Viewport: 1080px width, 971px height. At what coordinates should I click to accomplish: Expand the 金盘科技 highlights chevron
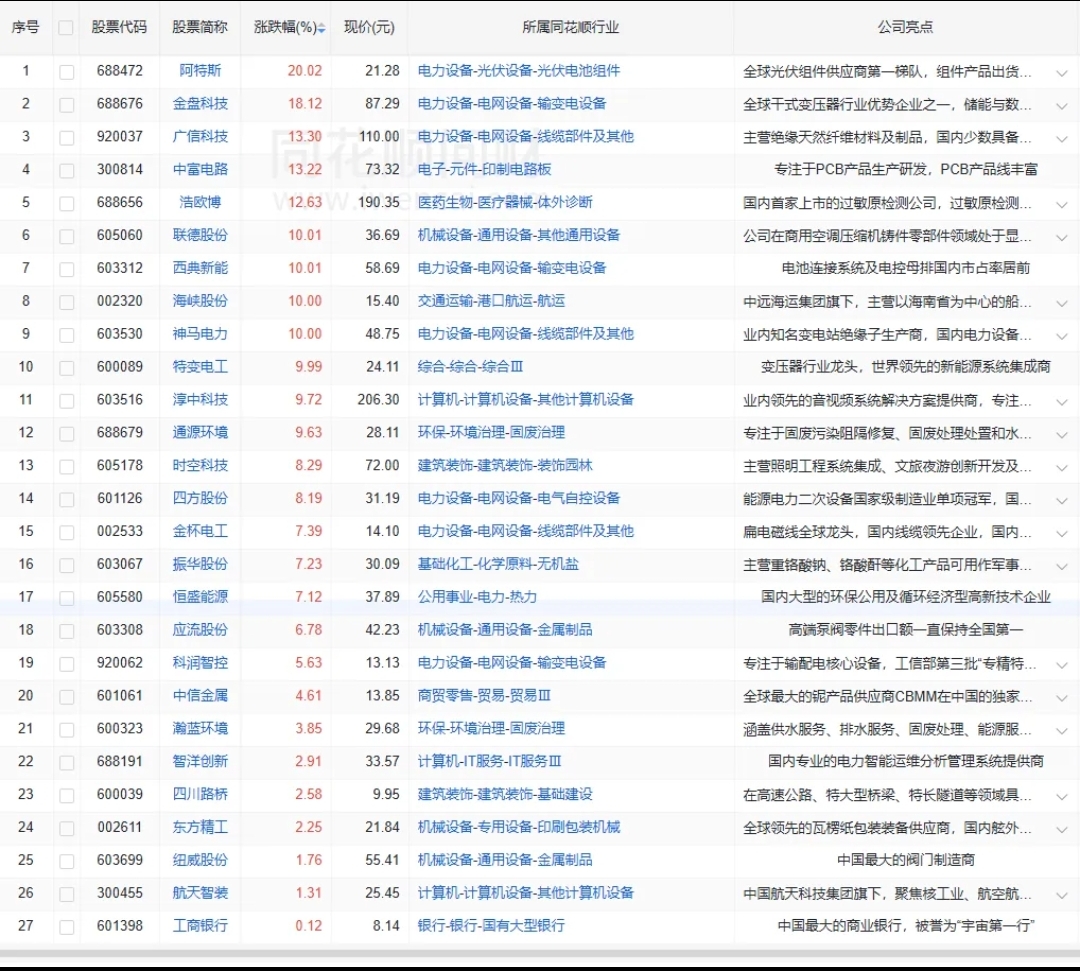[x=1061, y=105]
